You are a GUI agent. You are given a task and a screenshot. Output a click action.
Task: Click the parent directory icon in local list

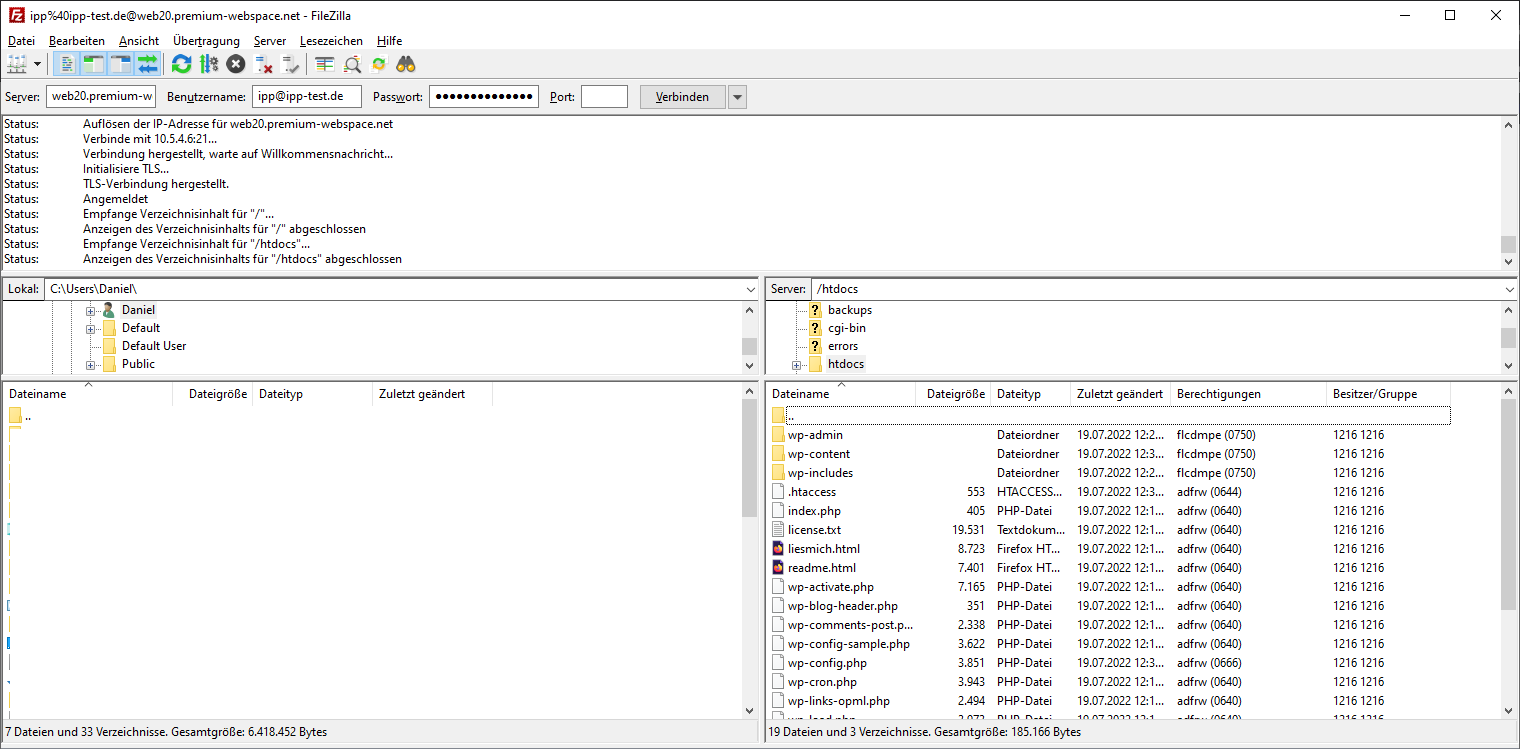[x=15, y=416]
